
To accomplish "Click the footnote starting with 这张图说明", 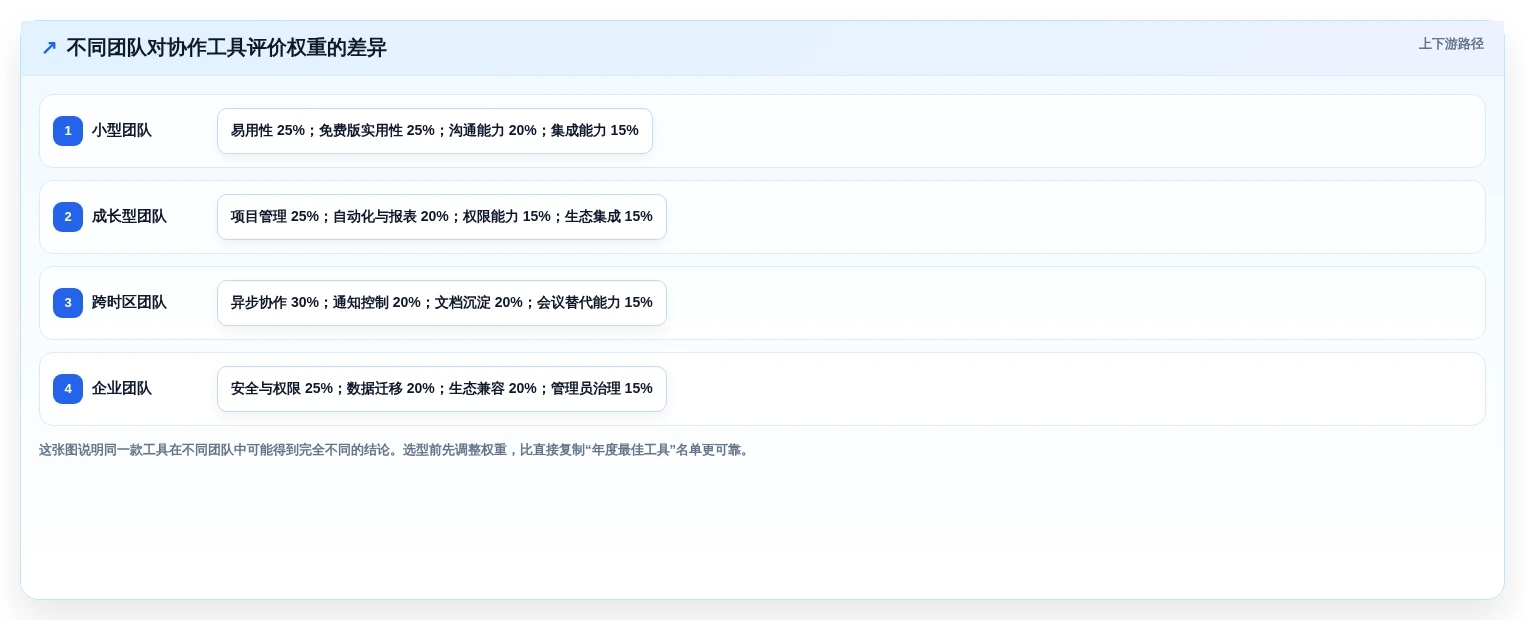I will click(396, 450).
